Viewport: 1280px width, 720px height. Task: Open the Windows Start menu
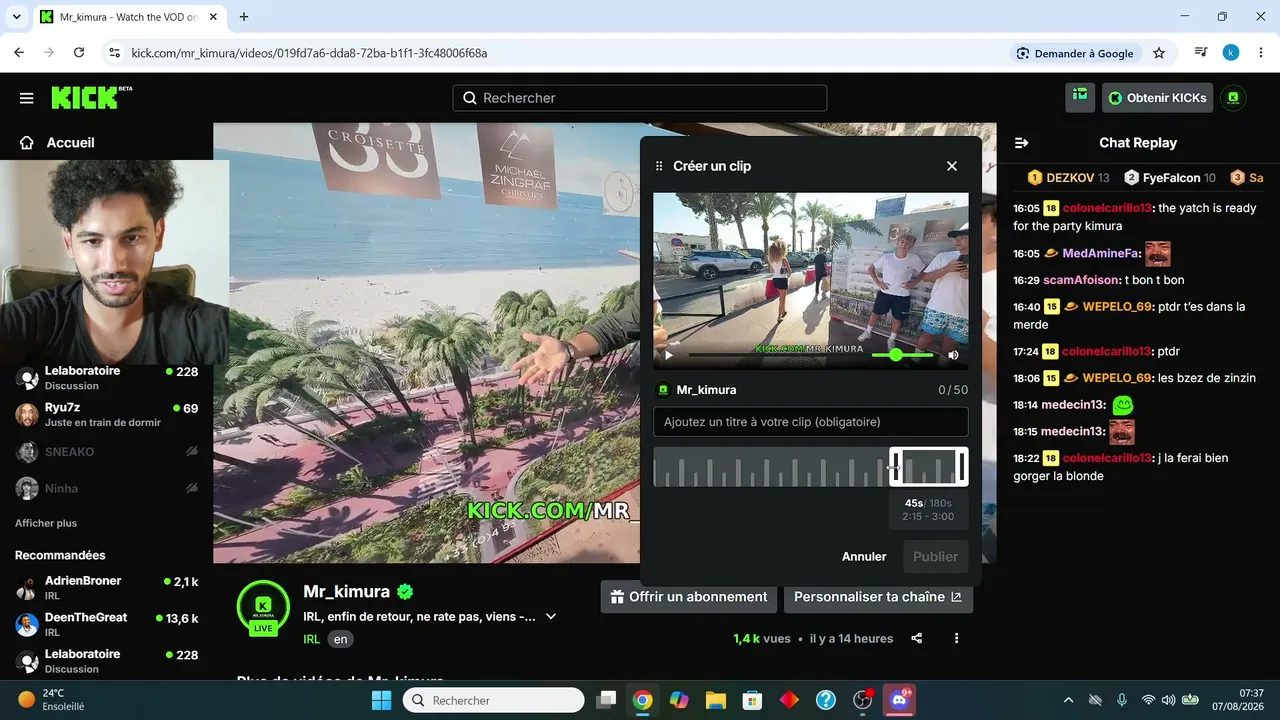point(381,700)
